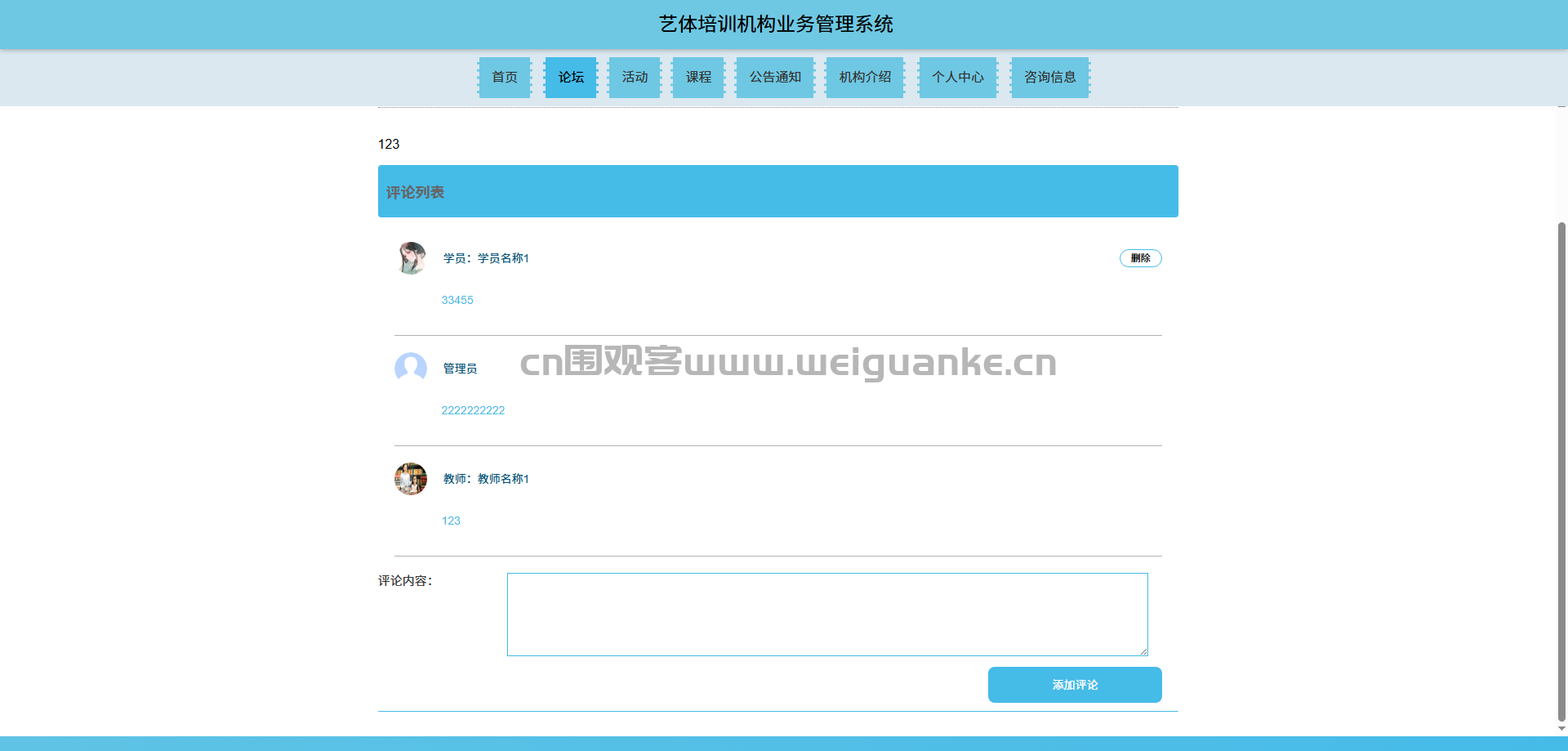Open the 首页 navigation tab
1568x751 pixels.
click(505, 77)
